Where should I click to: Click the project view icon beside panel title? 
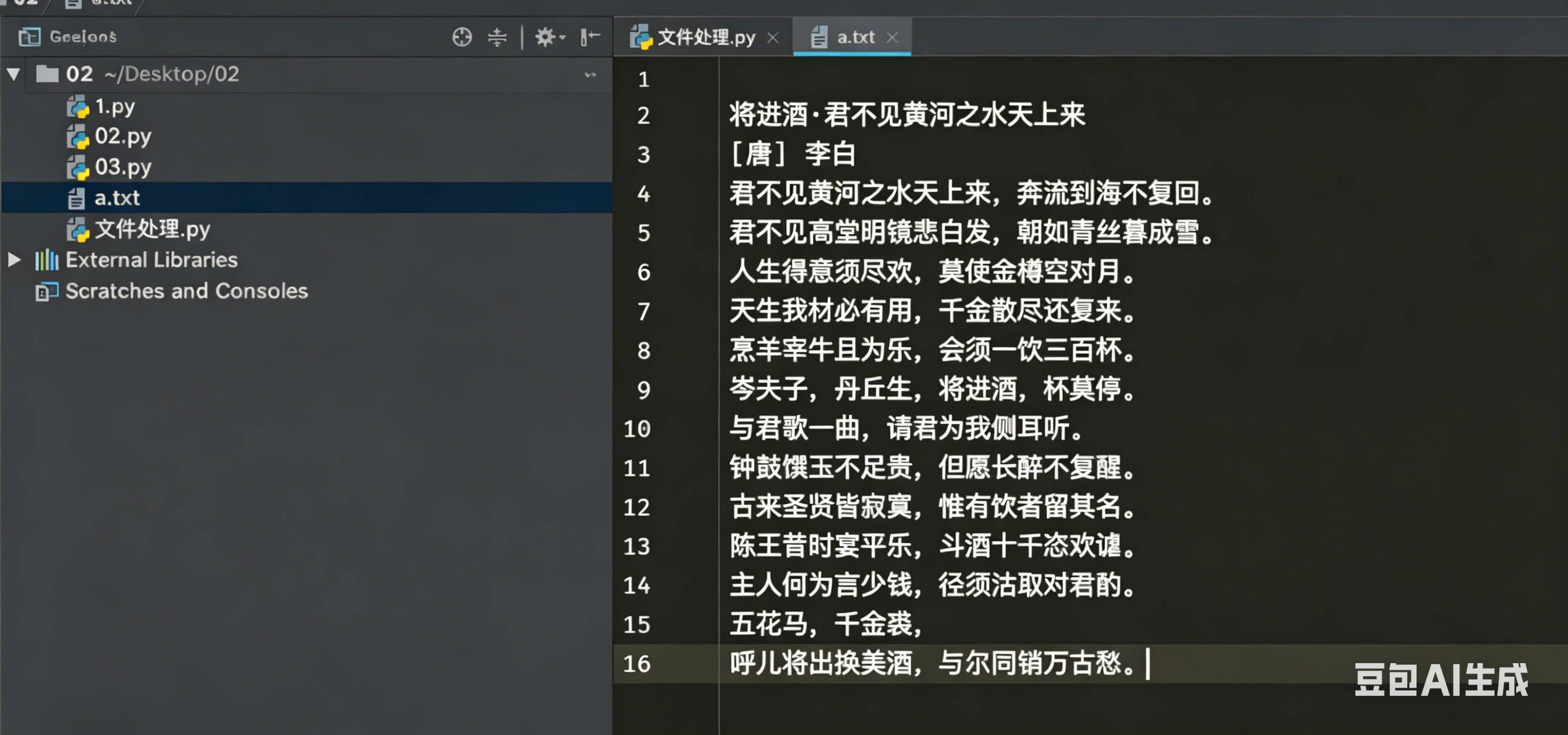click(29, 37)
